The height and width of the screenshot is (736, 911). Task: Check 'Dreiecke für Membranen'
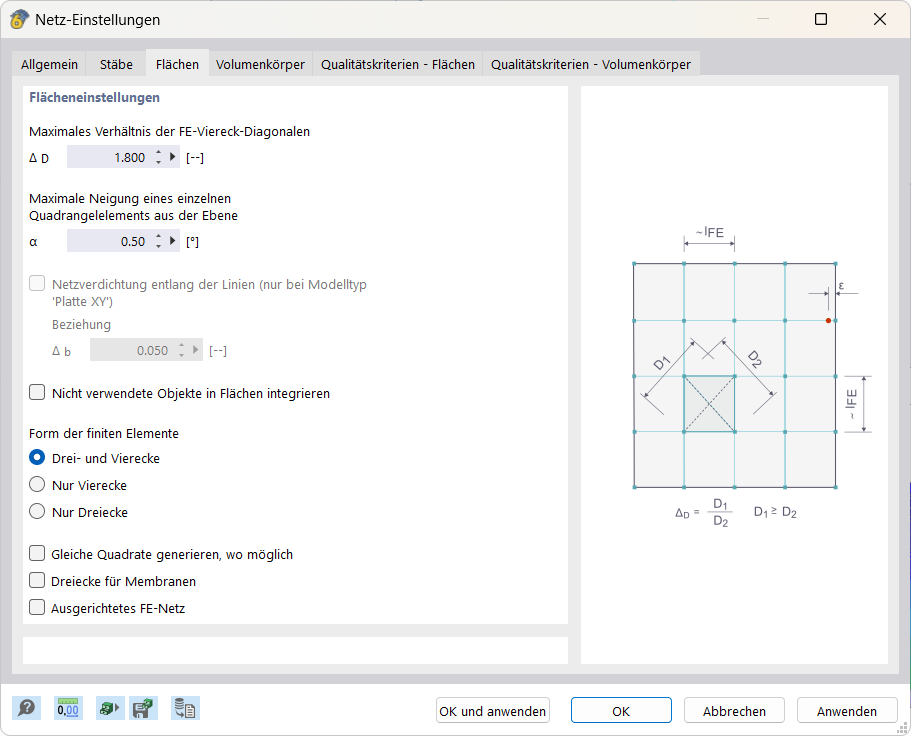pos(37,580)
